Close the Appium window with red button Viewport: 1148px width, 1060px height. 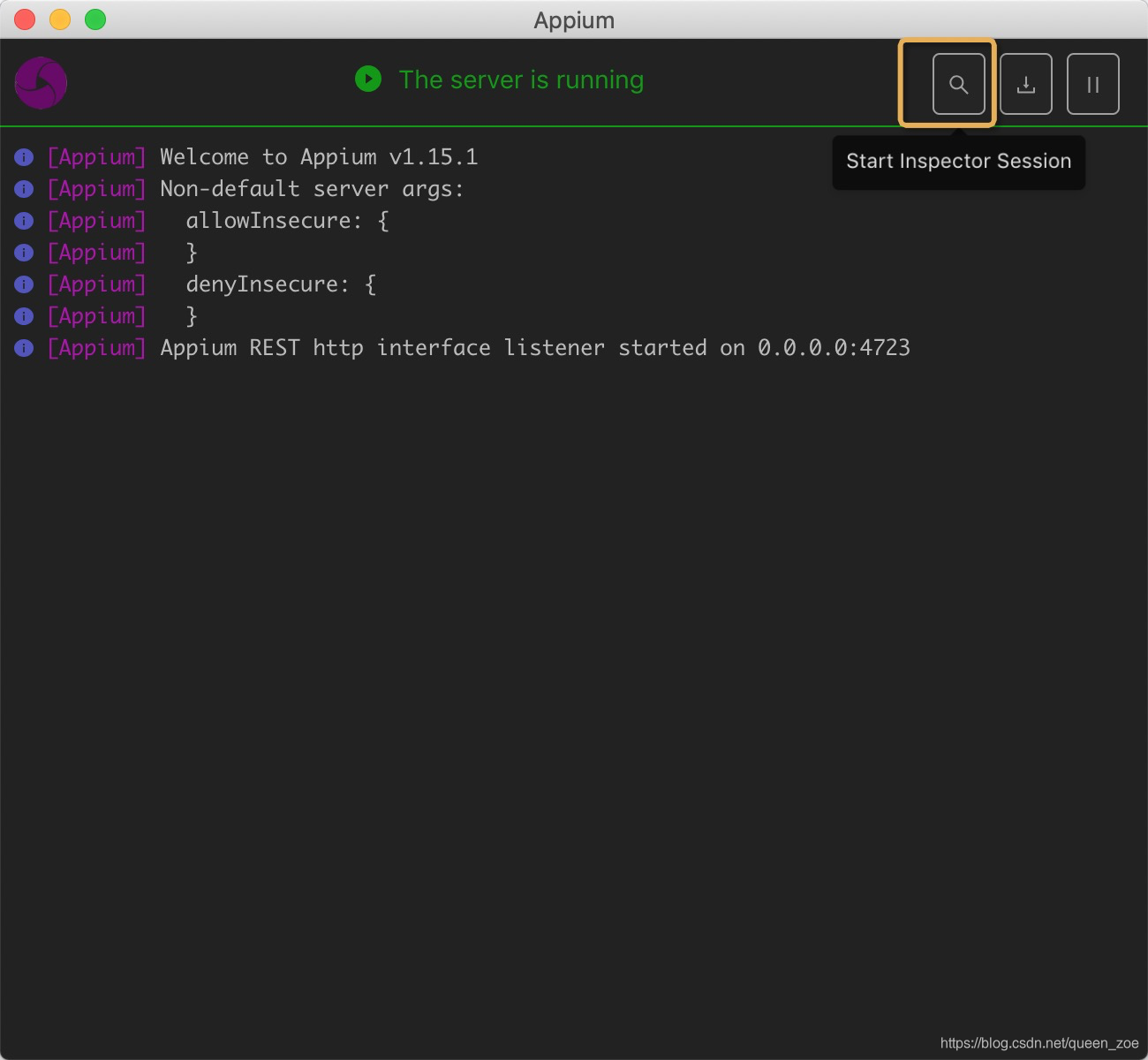point(25,19)
